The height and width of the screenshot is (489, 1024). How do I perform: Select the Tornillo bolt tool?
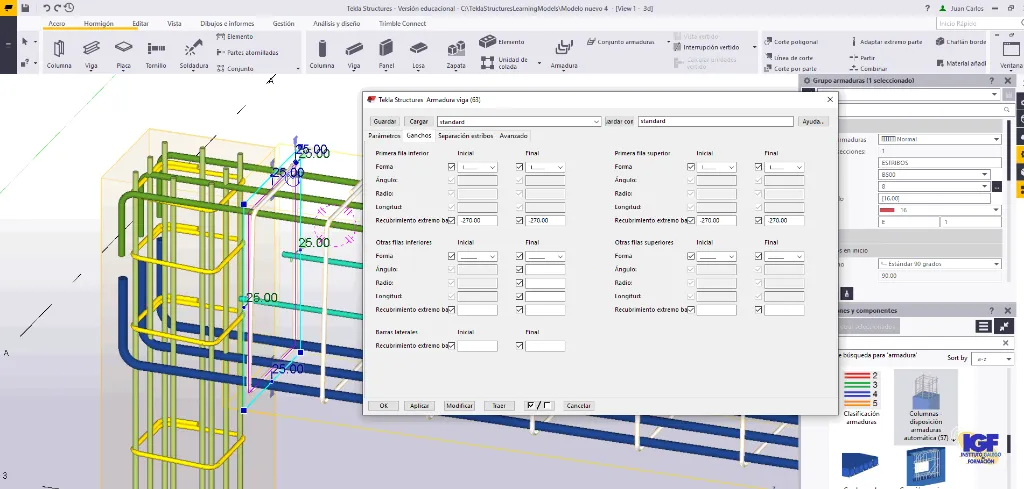point(155,54)
